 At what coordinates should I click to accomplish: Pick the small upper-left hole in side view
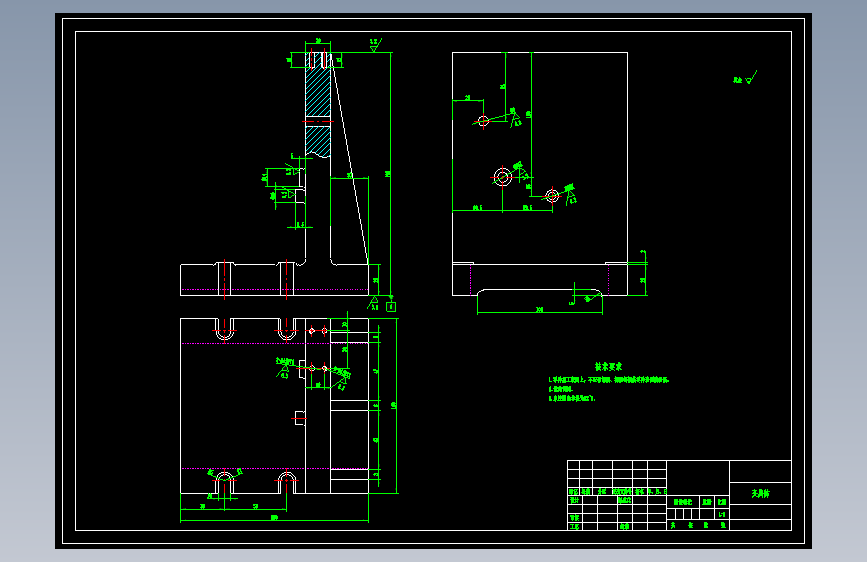(x=483, y=121)
